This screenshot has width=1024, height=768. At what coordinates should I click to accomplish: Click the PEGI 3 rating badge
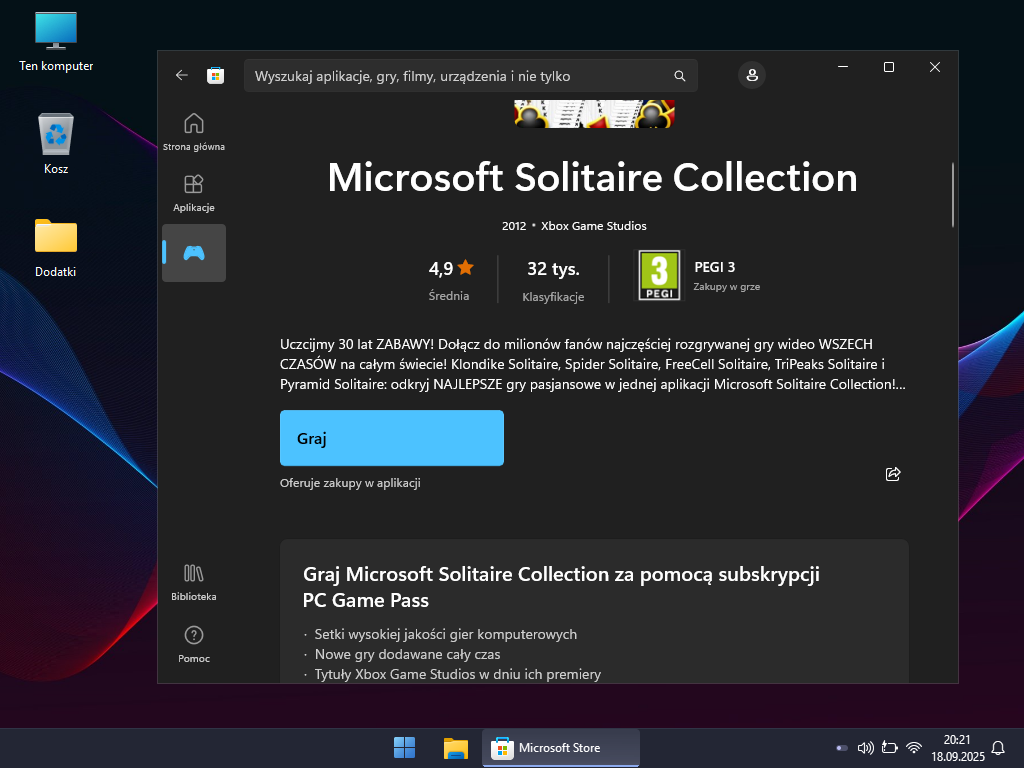(x=659, y=275)
